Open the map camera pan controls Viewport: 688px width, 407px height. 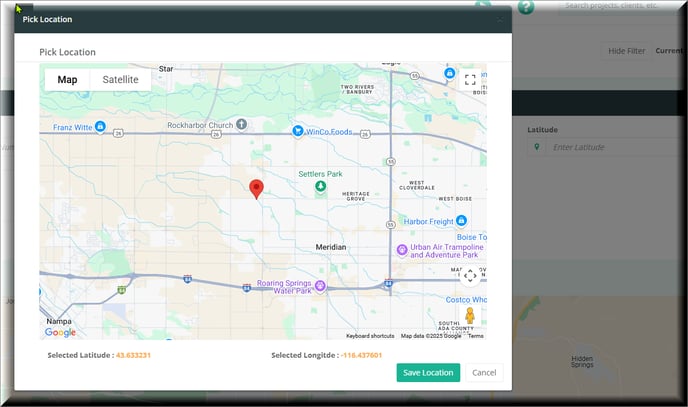click(469, 277)
